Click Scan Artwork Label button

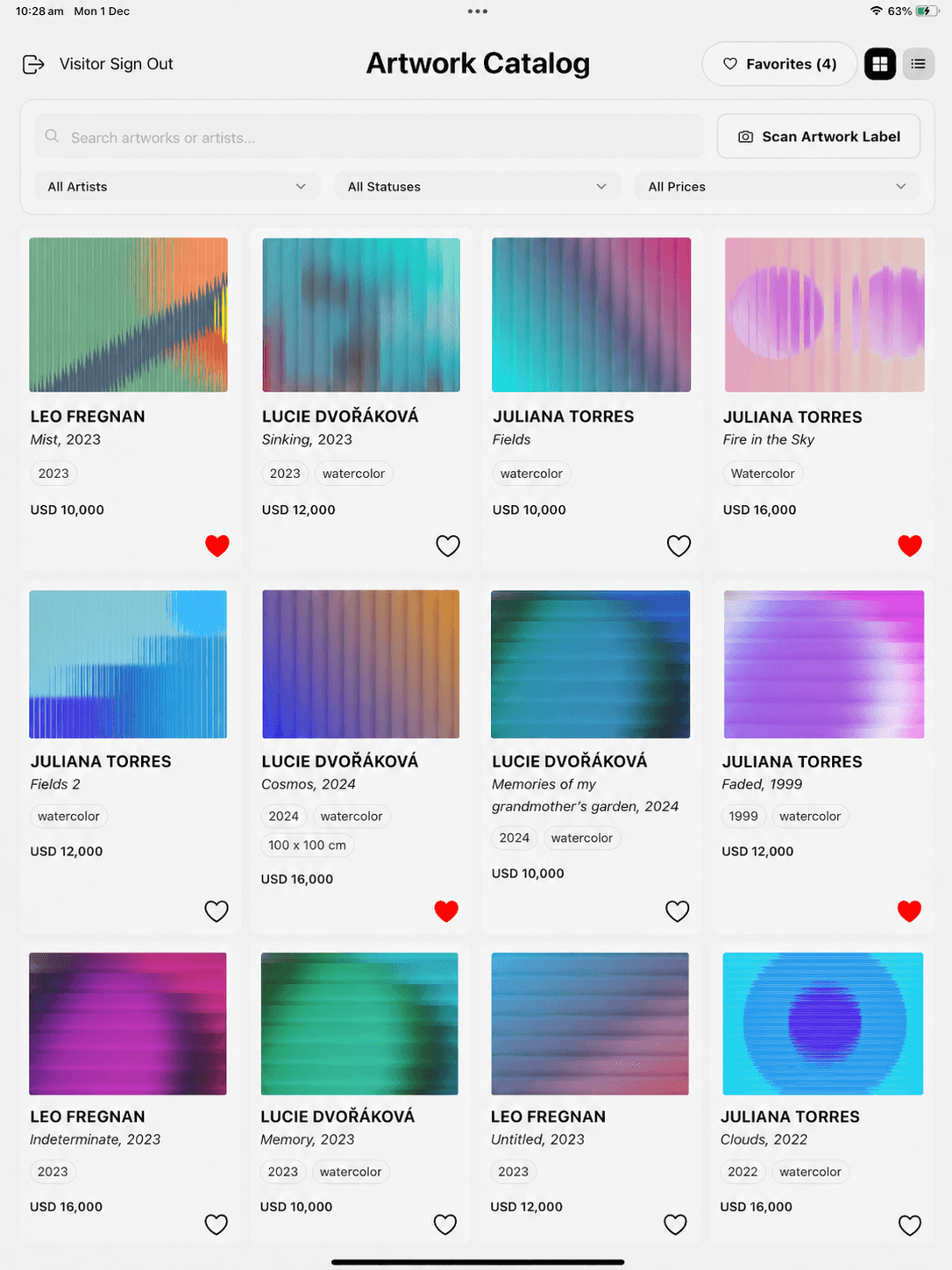tap(819, 137)
